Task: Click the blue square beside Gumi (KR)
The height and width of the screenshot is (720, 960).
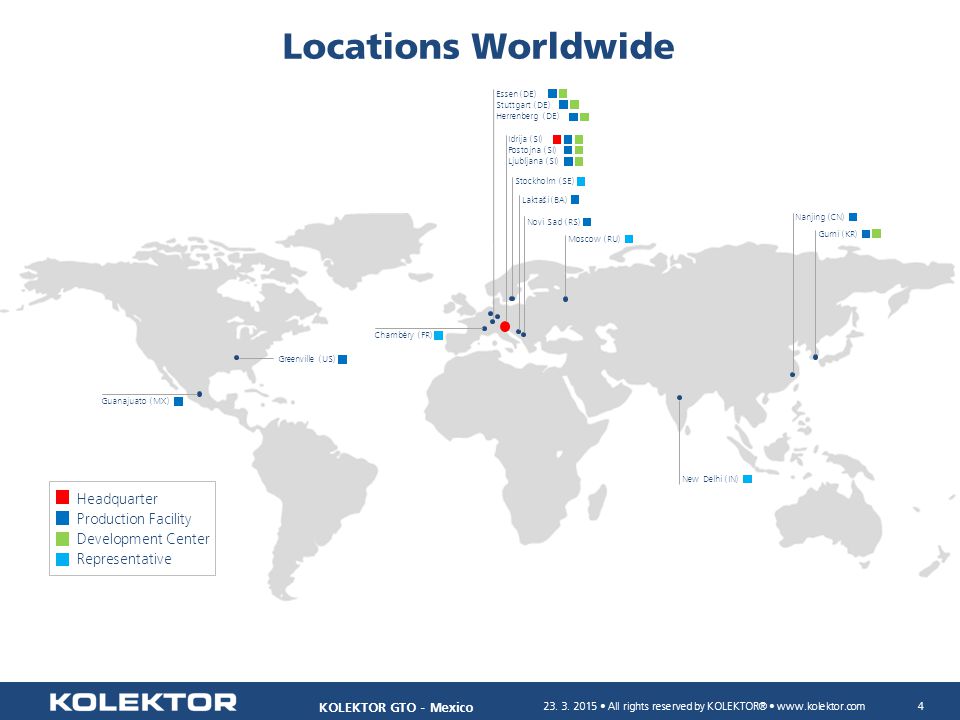Action: (x=866, y=234)
